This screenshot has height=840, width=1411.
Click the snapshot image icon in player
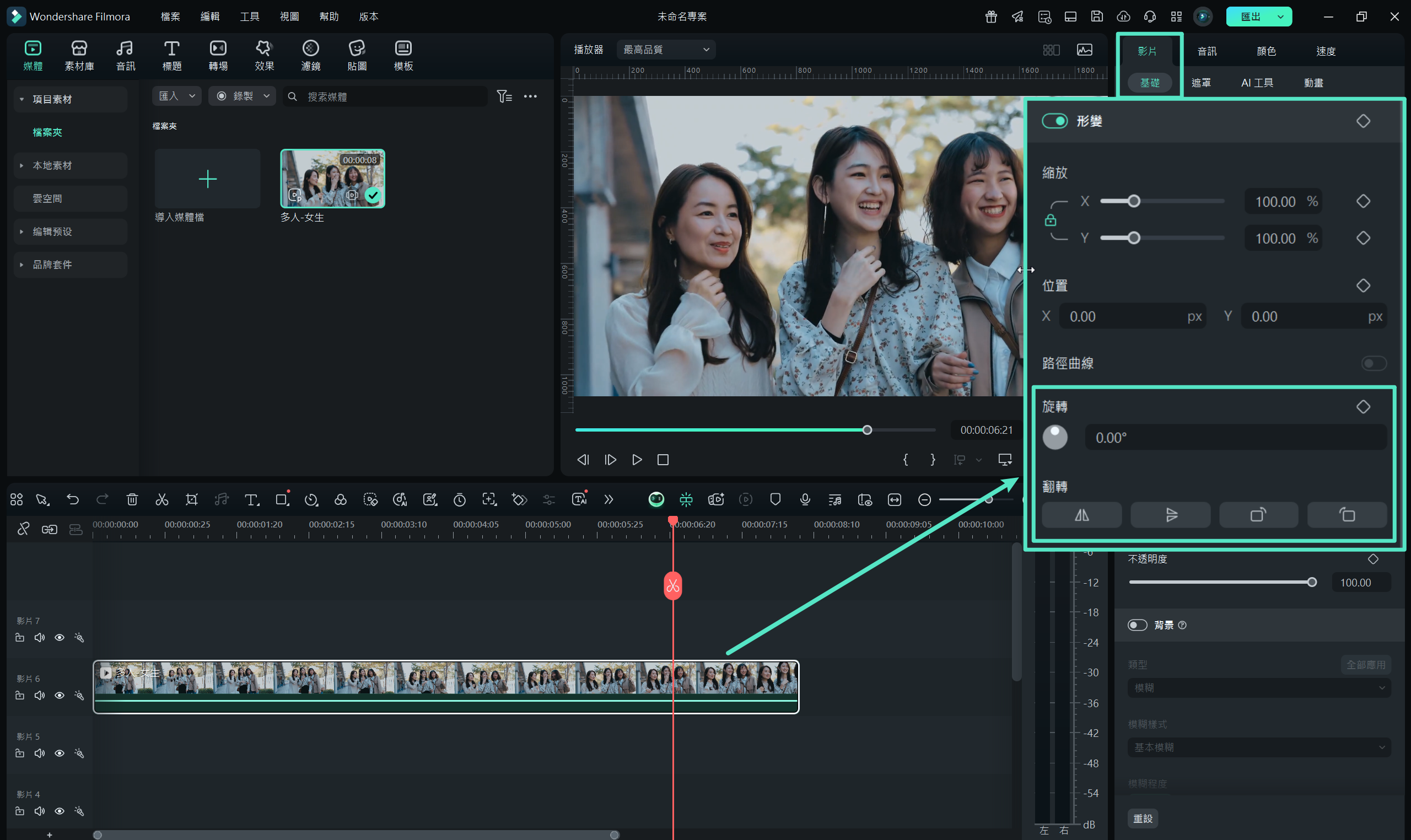pos(1084,50)
